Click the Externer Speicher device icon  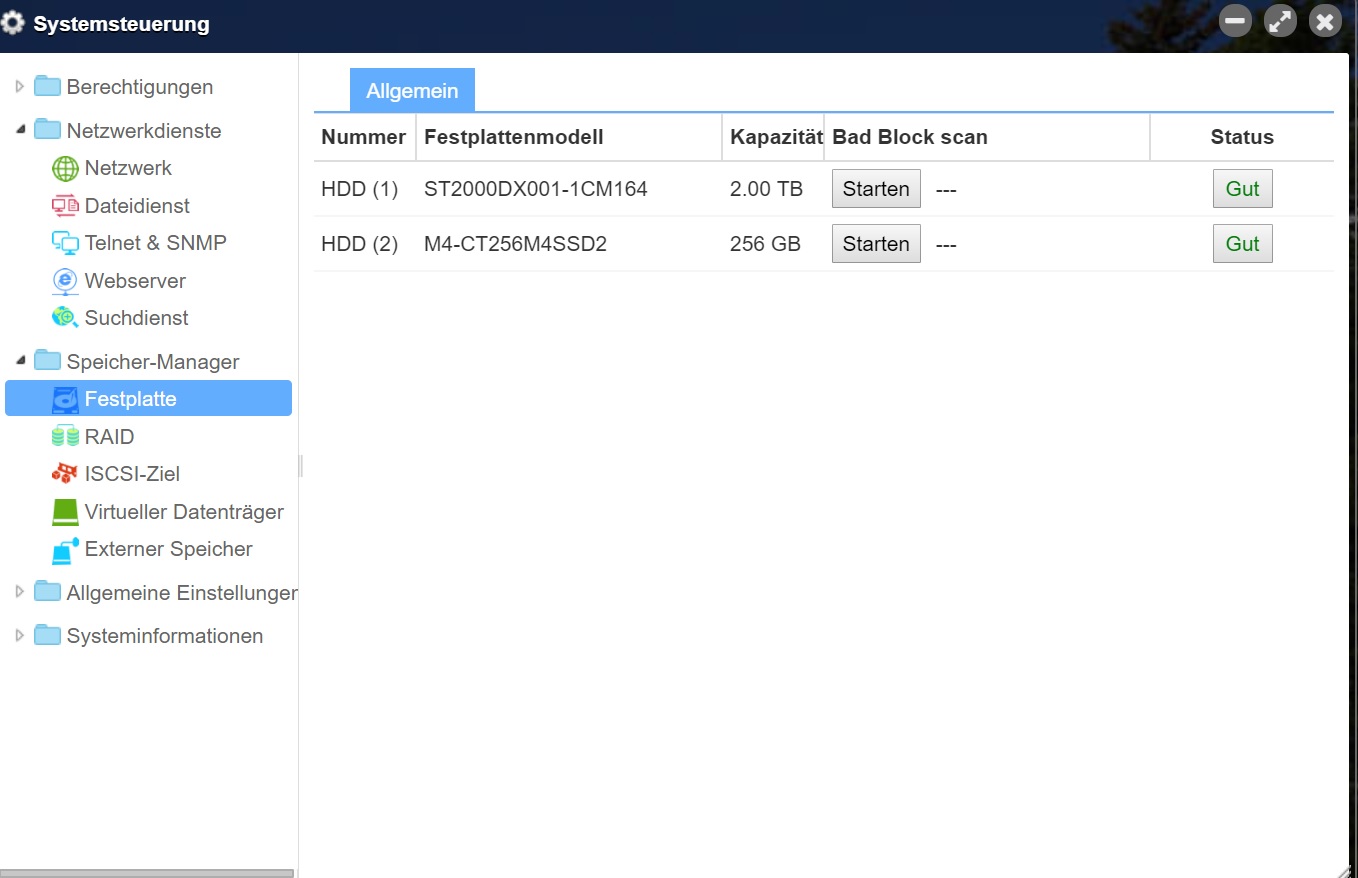pyautogui.click(x=65, y=550)
